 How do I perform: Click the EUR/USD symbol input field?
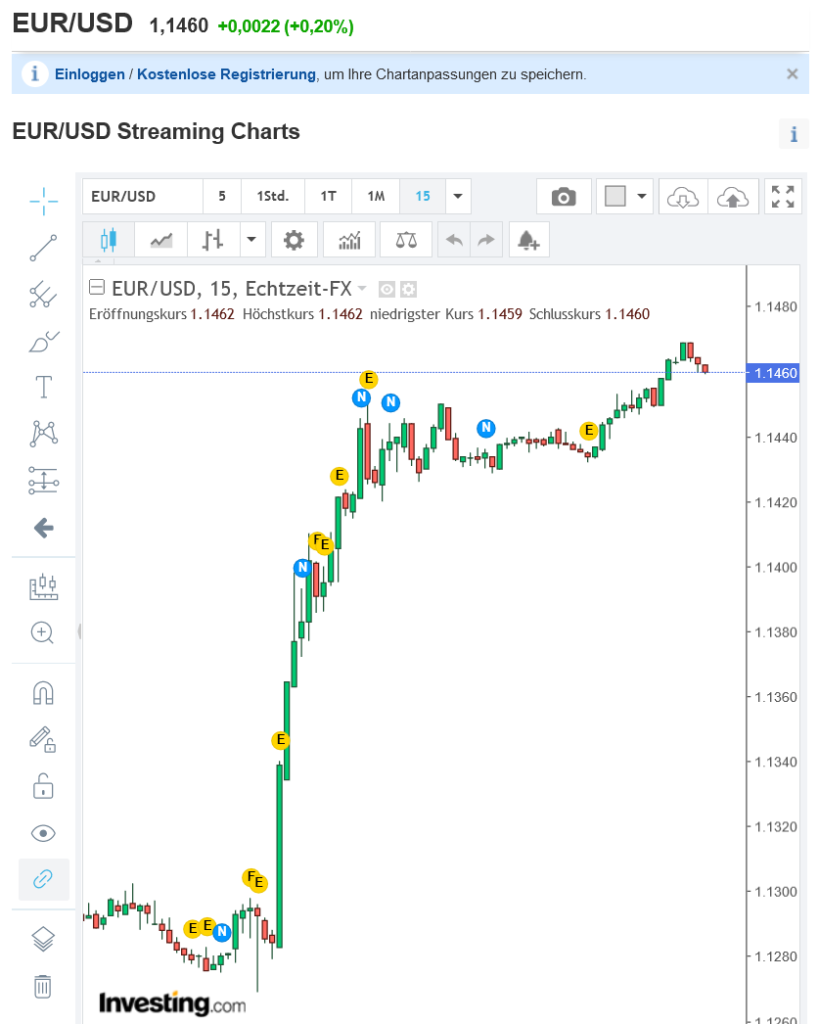tap(142, 196)
